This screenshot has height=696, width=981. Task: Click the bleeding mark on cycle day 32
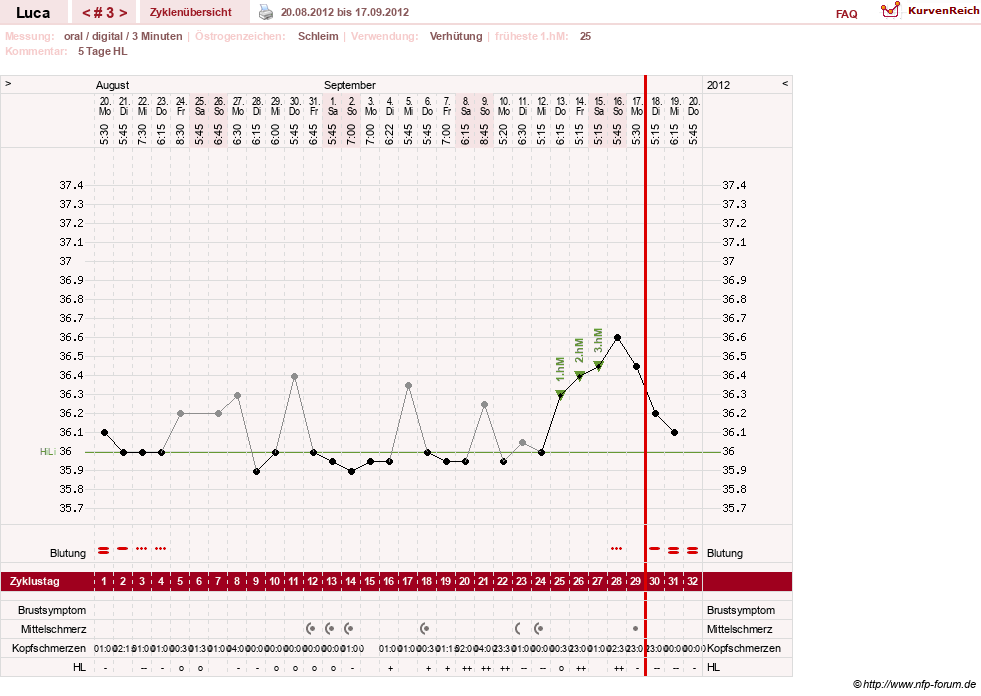(693, 551)
